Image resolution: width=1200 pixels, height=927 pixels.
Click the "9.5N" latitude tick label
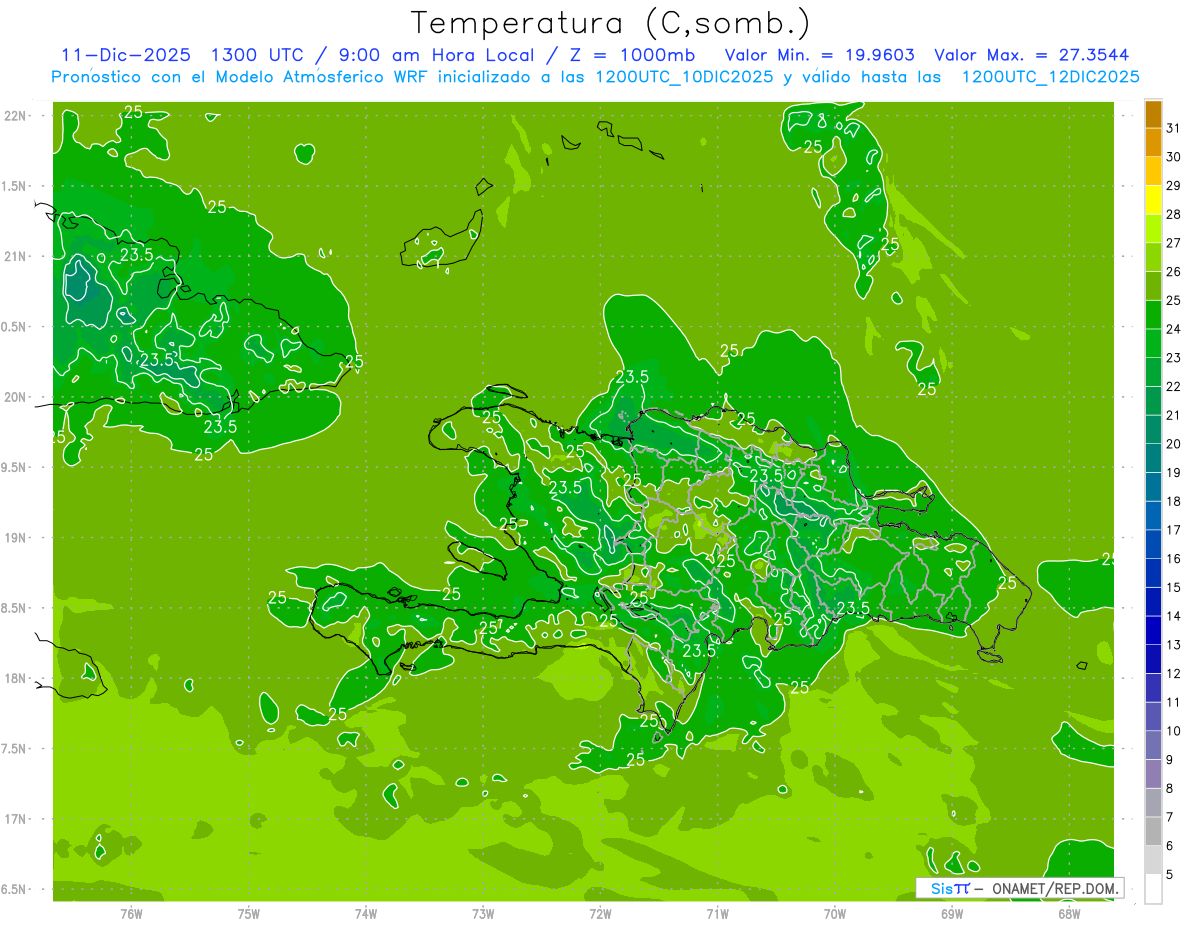tap(14, 467)
